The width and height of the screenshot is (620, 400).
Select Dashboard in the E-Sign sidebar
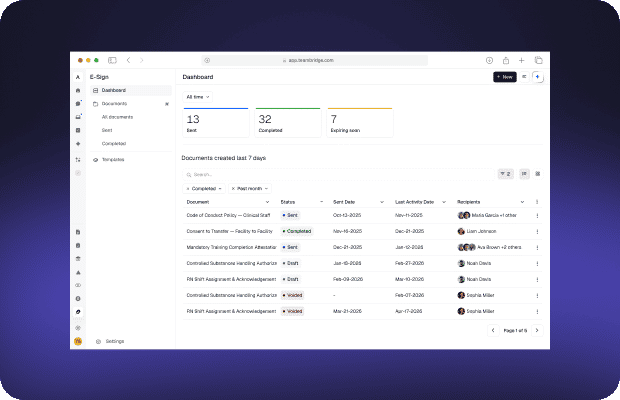click(x=131, y=91)
